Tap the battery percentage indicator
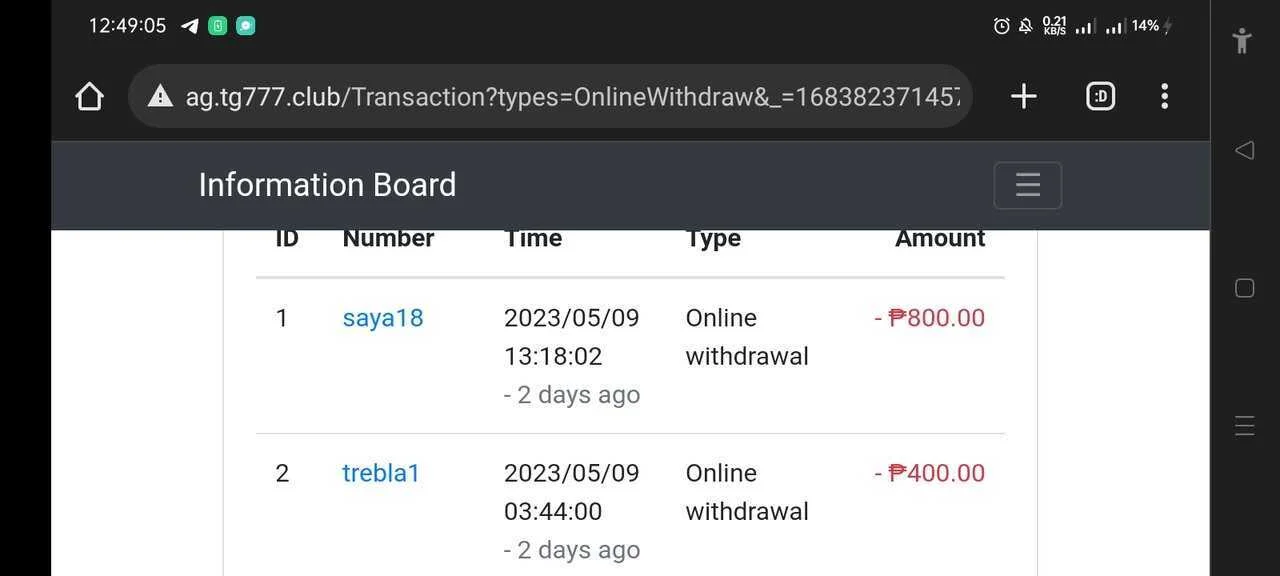Screen dimensions: 1280x576 pyautogui.click(x=1146, y=26)
